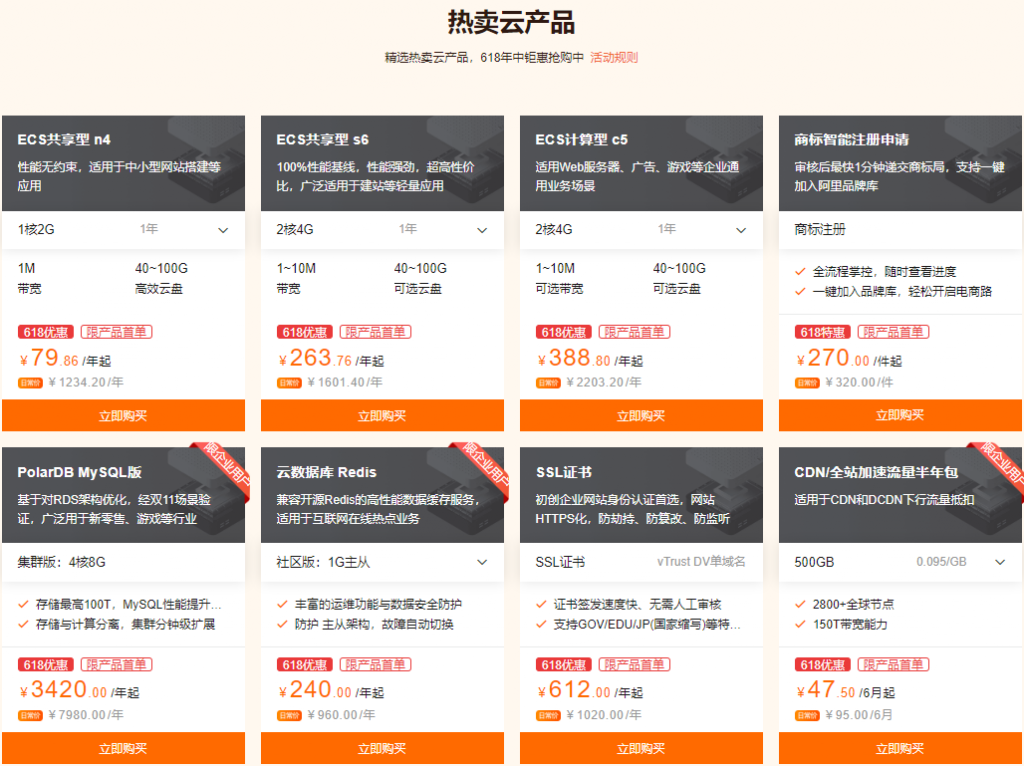Viewport: 1024px width, 766px height.
Task: Click the 618优惠 badge on ECS n4
Action: [x=46, y=332]
